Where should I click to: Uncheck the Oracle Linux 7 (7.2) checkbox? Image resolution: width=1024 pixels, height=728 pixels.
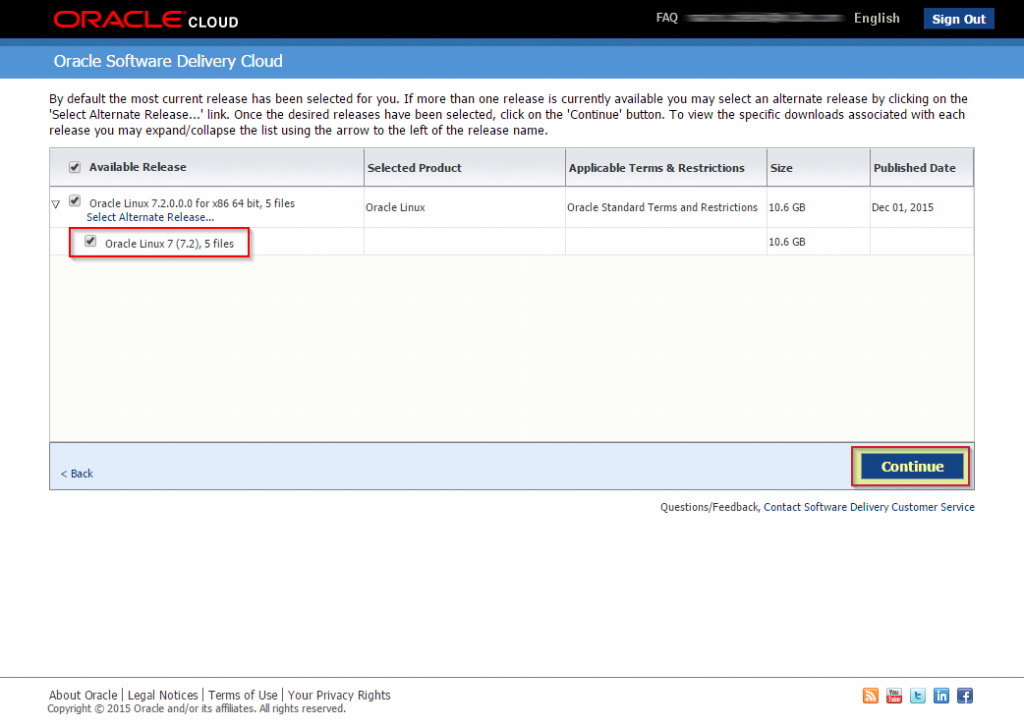coord(90,240)
